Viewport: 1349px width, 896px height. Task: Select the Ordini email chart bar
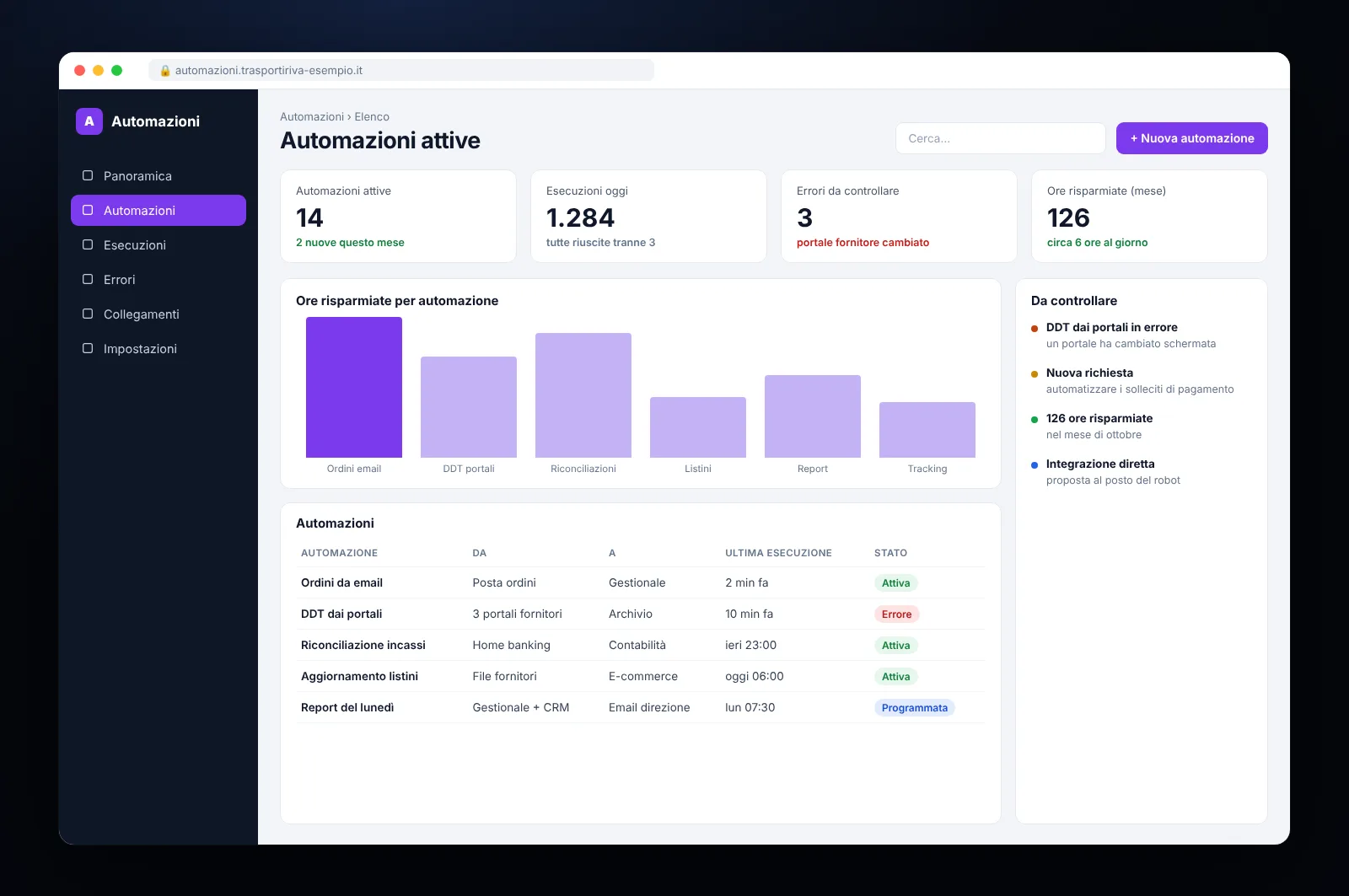coord(354,388)
